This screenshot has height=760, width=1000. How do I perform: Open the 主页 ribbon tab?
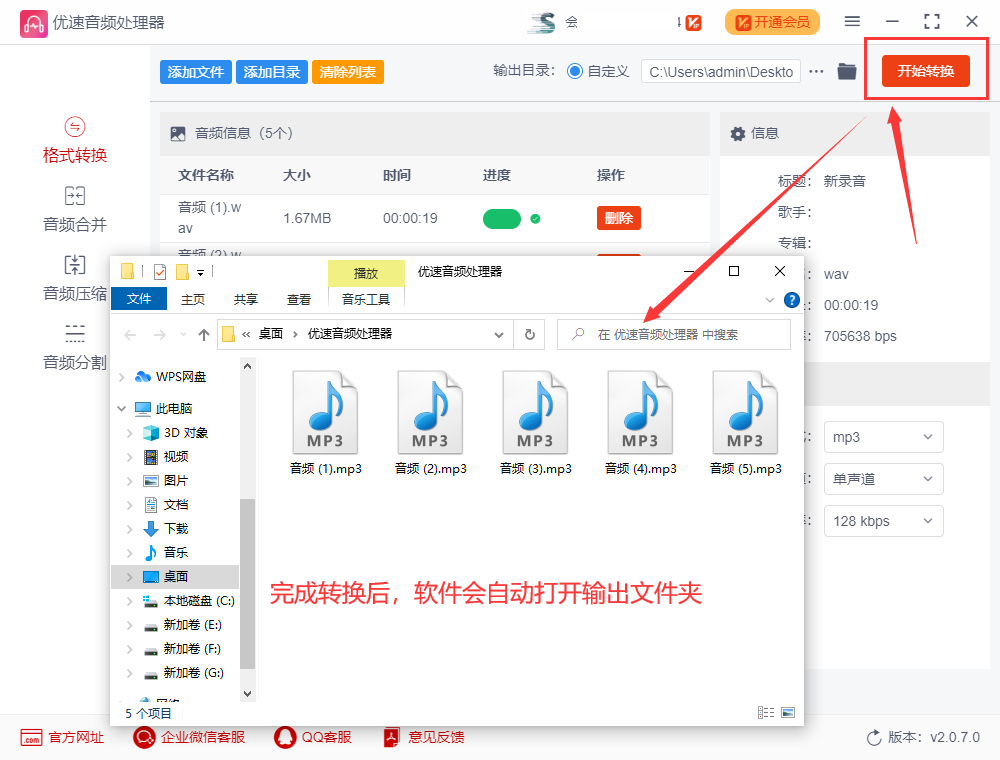[193, 299]
